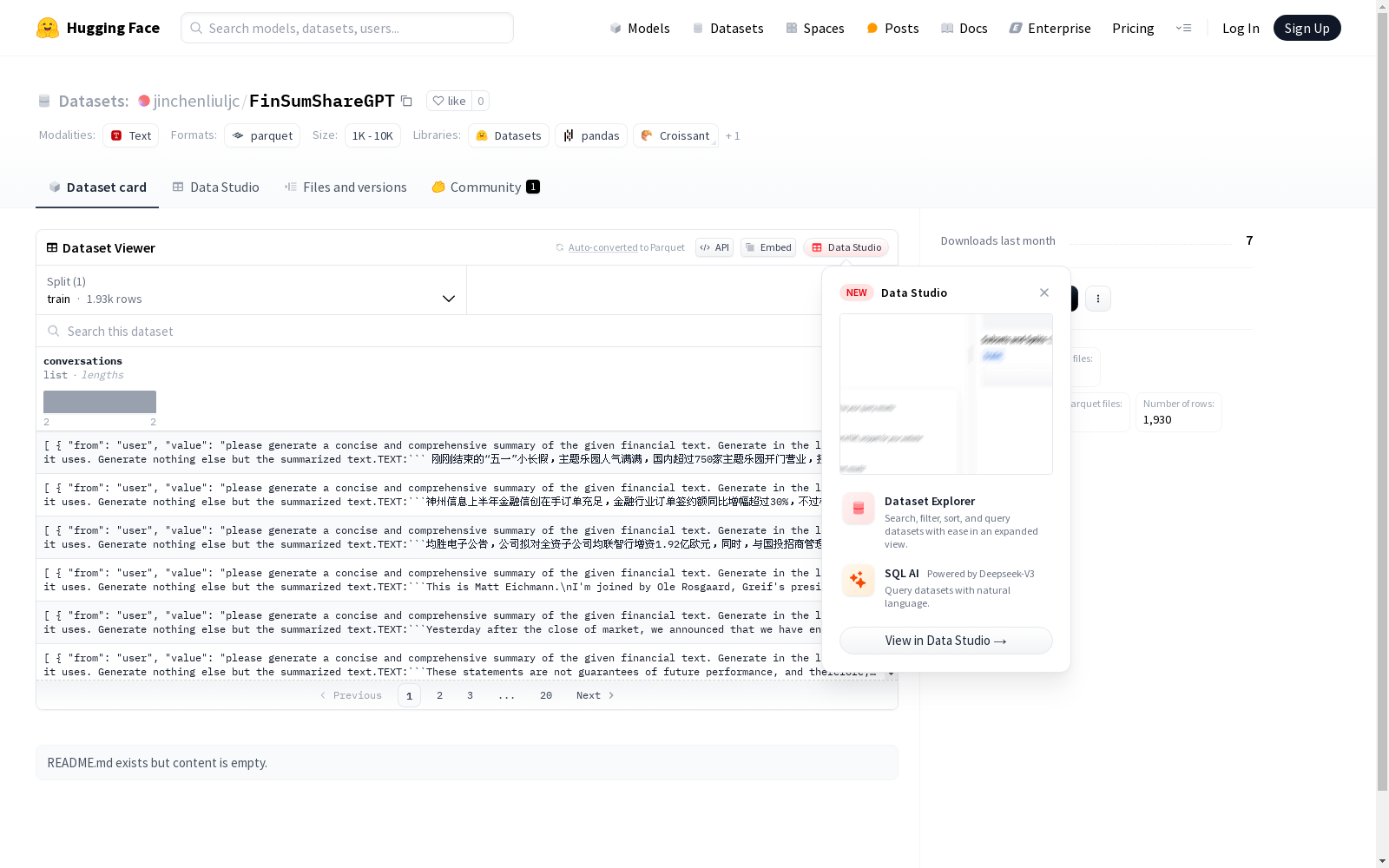Open Datasets in the top navigation

[x=727, y=28]
